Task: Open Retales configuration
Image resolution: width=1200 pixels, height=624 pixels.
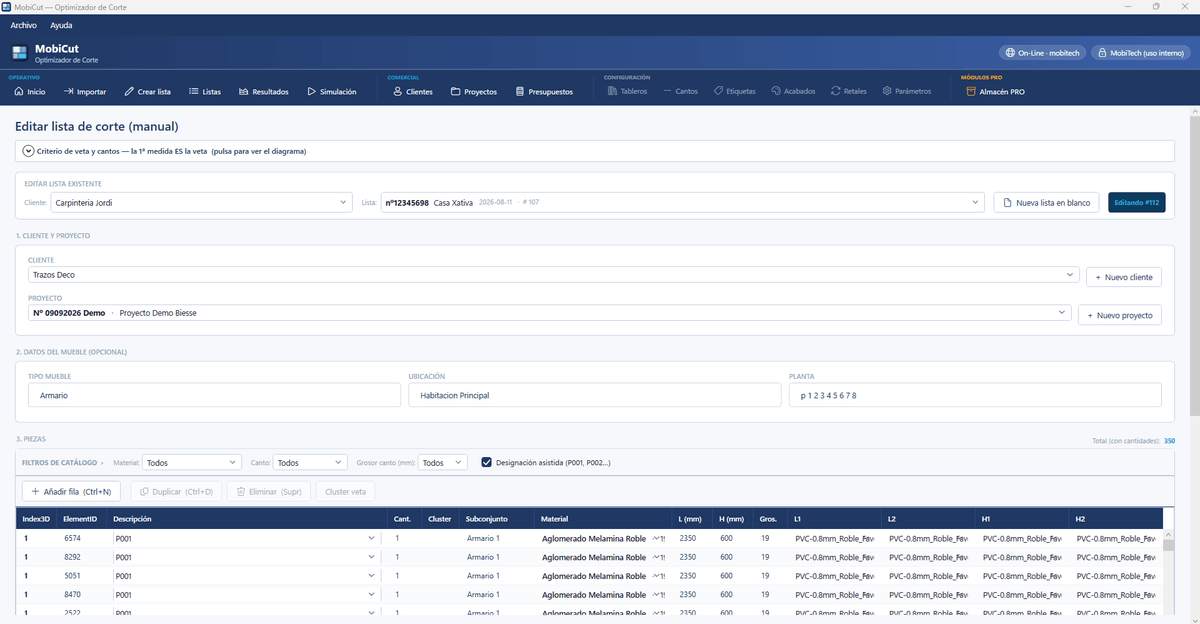Action: pyautogui.click(x=849, y=92)
